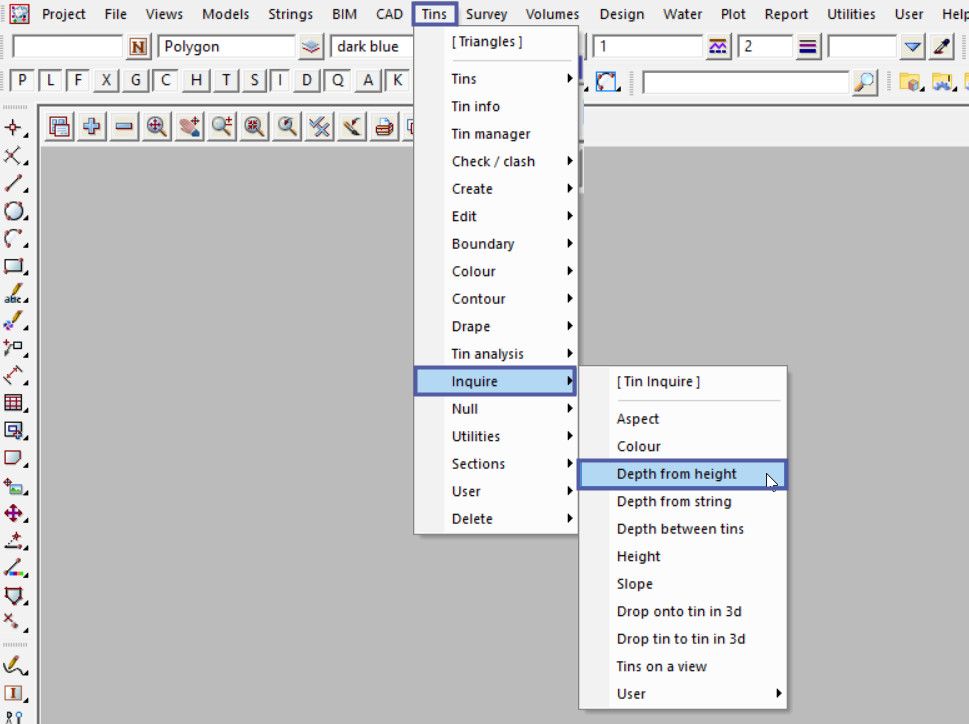The height and width of the screenshot is (724, 969).
Task: Click the magnifier search icon
Action: click(x=865, y=82)
